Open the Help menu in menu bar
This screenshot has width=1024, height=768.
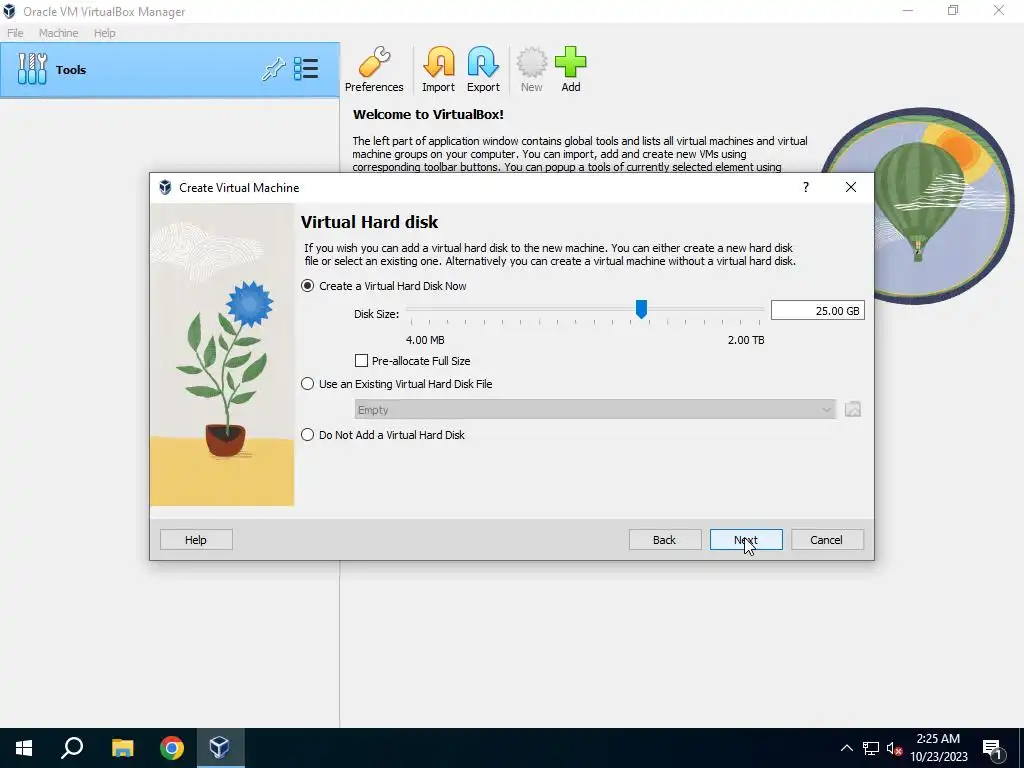(x=104, y=33)
